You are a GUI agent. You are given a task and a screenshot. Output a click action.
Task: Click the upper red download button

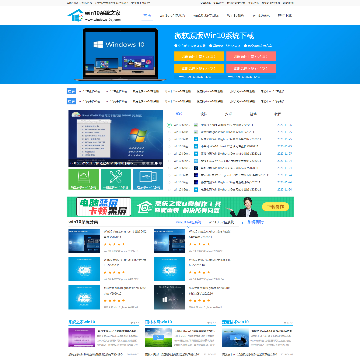point(251,56)
